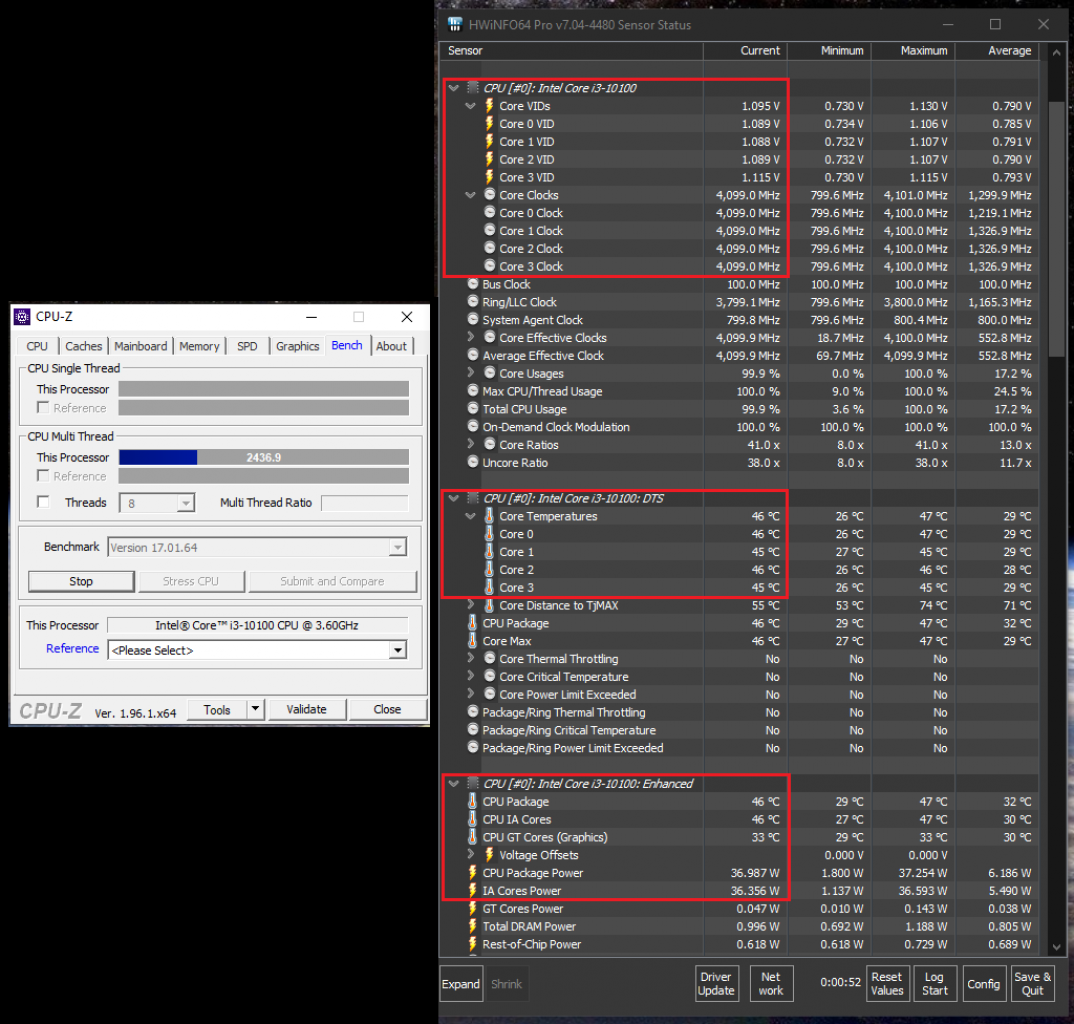Click the lightning icon beside Core 3 VID
This screenshot has height=1024, width=1074.
pyautogui.click(x=489, y=177)
